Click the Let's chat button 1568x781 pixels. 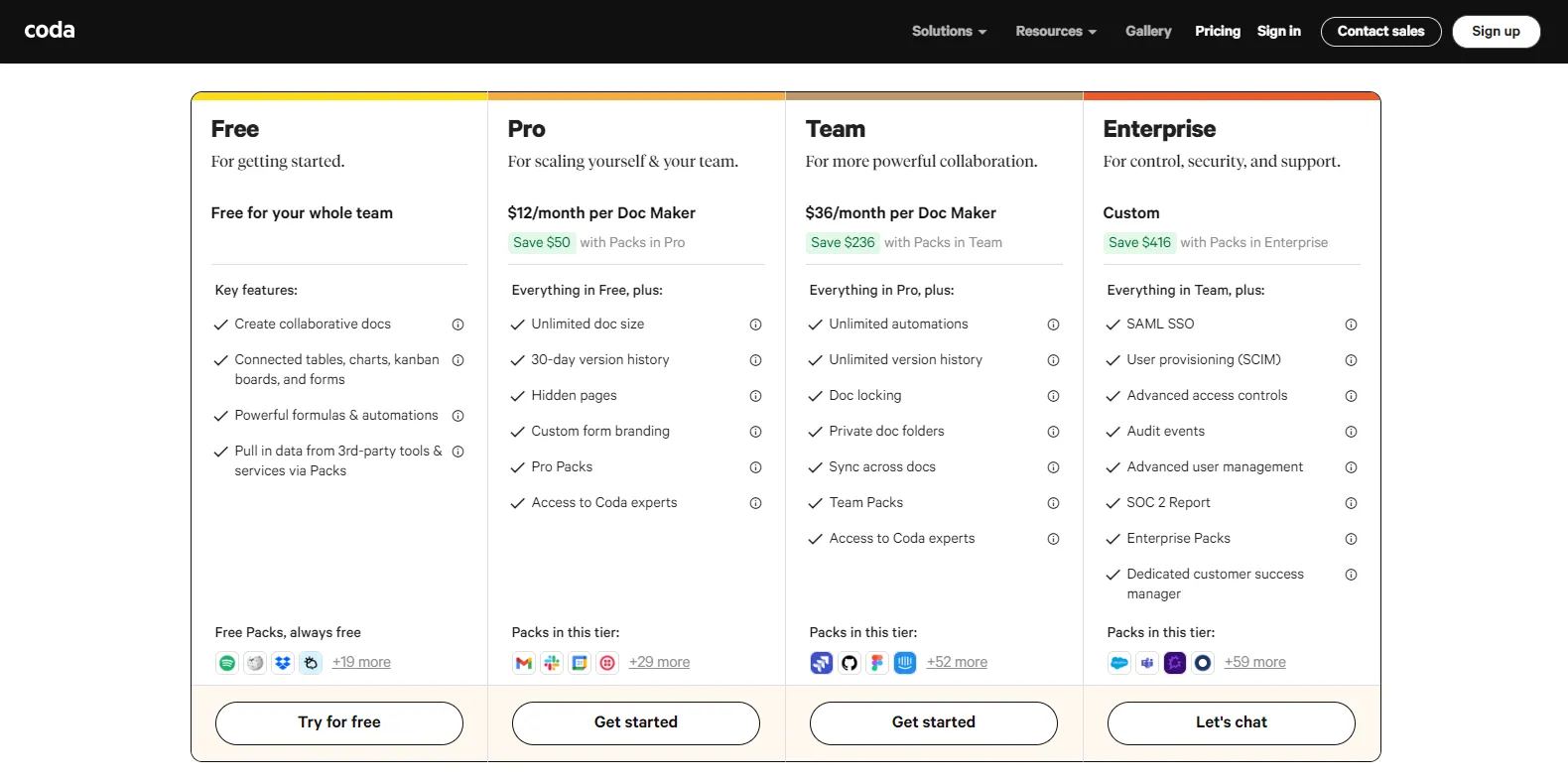point(1232,723)
